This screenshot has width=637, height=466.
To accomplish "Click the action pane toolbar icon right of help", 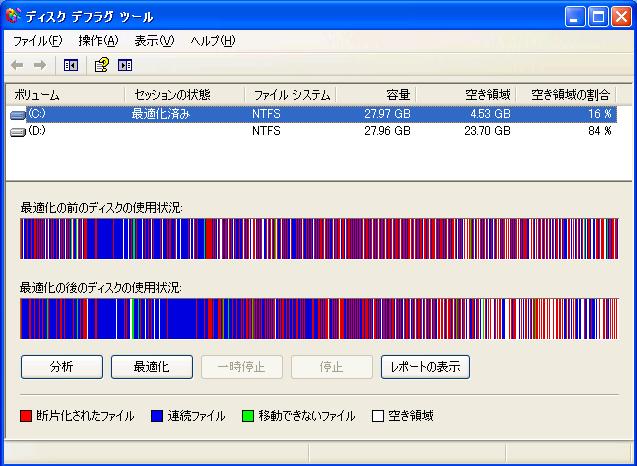I will pos(125,65).
